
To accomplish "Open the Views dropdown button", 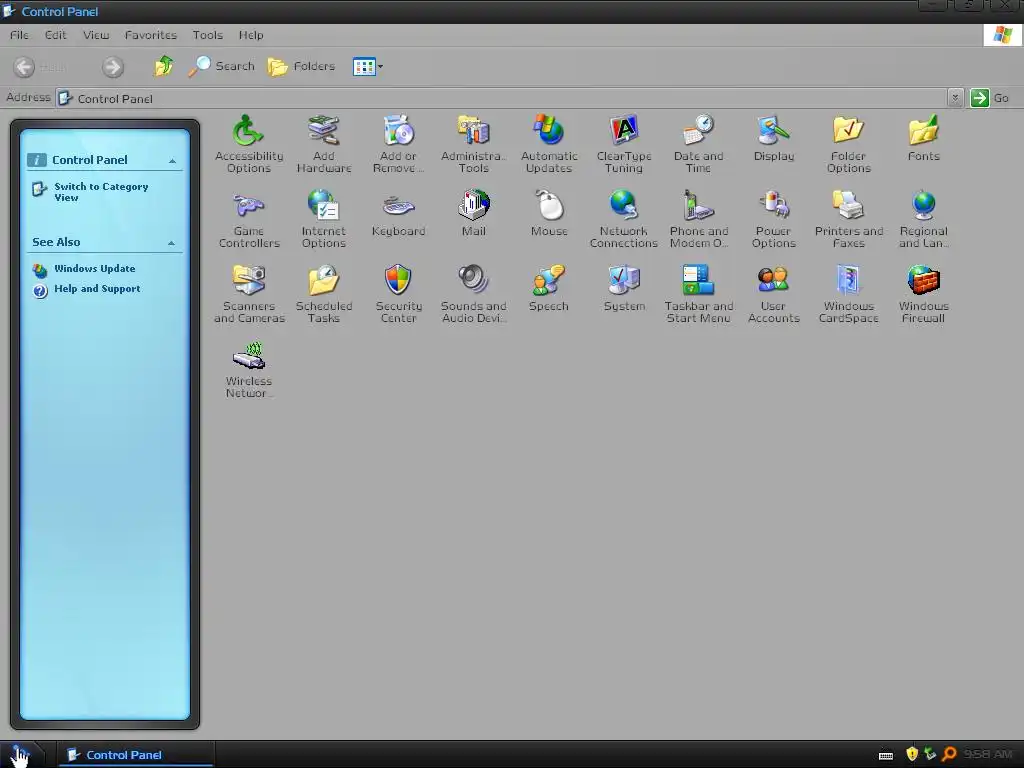I will tap(368, 67).
